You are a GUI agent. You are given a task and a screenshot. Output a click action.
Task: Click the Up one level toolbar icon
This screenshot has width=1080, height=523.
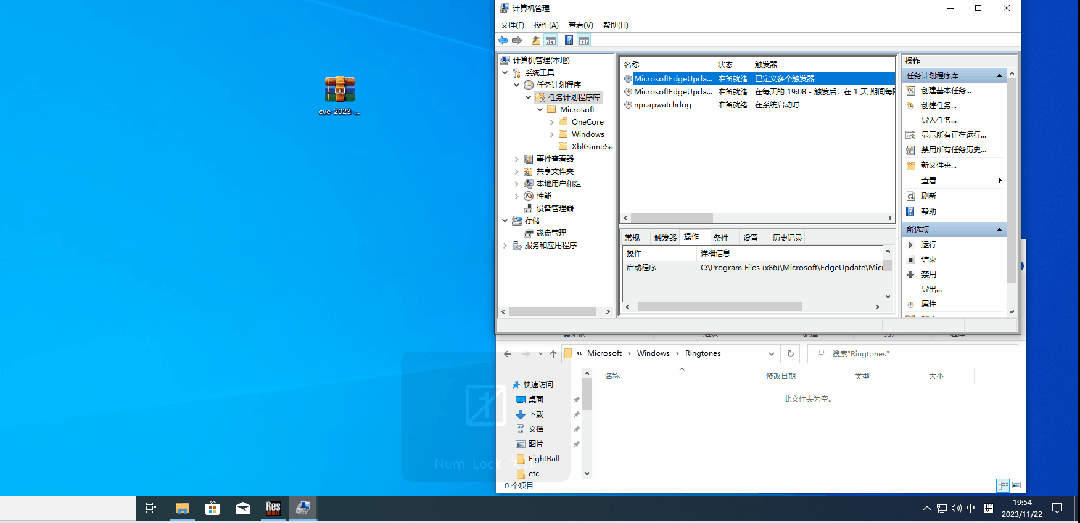[536, 41]
